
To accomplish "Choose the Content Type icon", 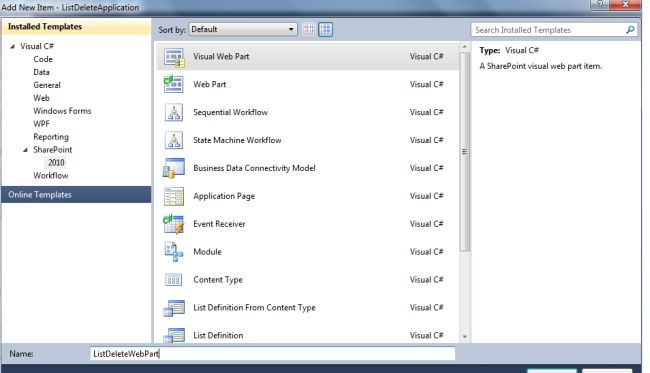I will 173,280.
